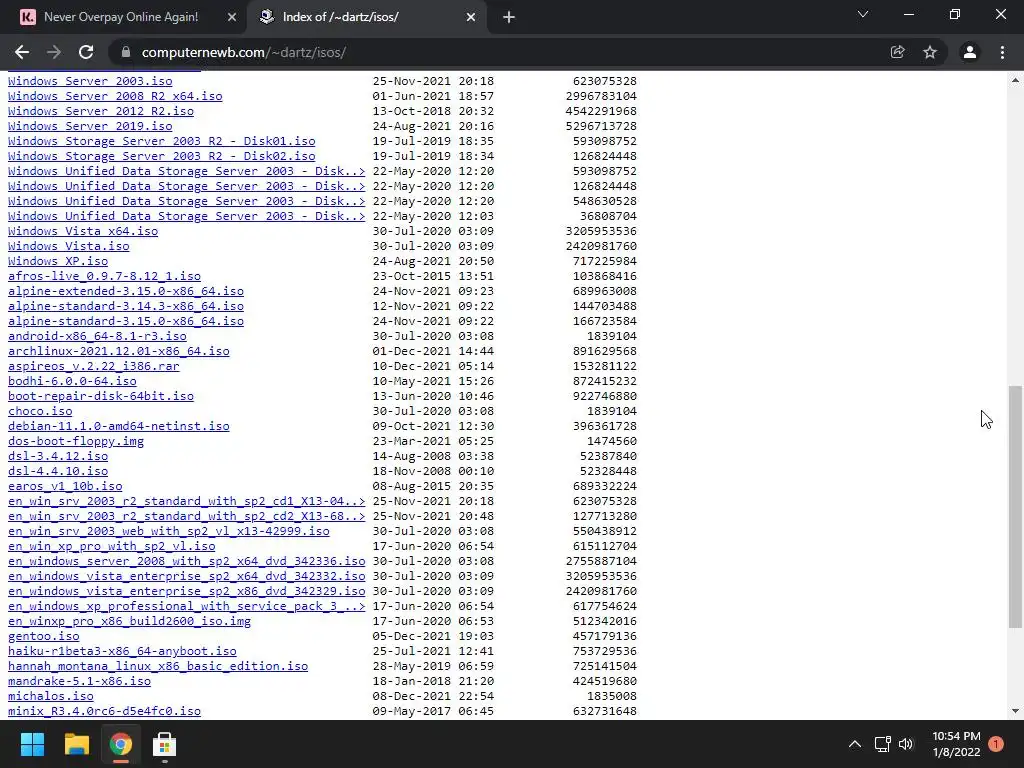Reload the current page
1024x768 pixels.
pyautogui.click(x=86, y=52)
